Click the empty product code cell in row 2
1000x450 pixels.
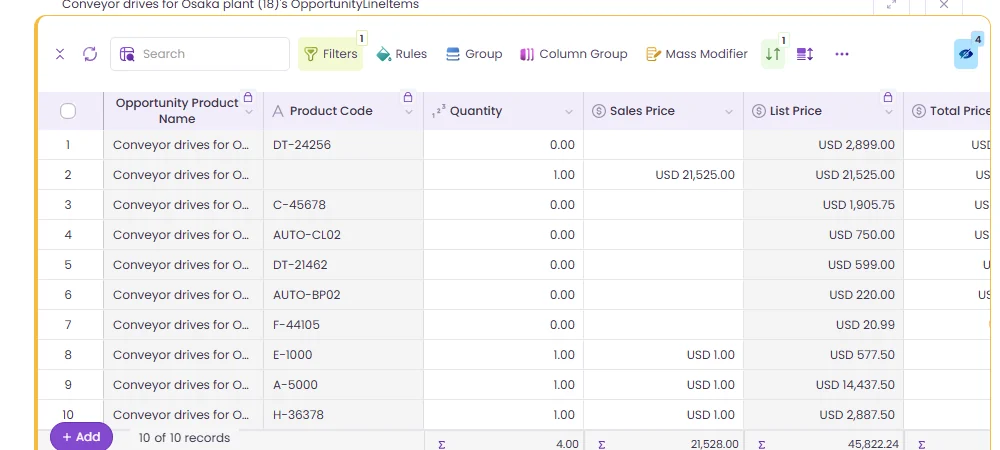coord(343,175)
